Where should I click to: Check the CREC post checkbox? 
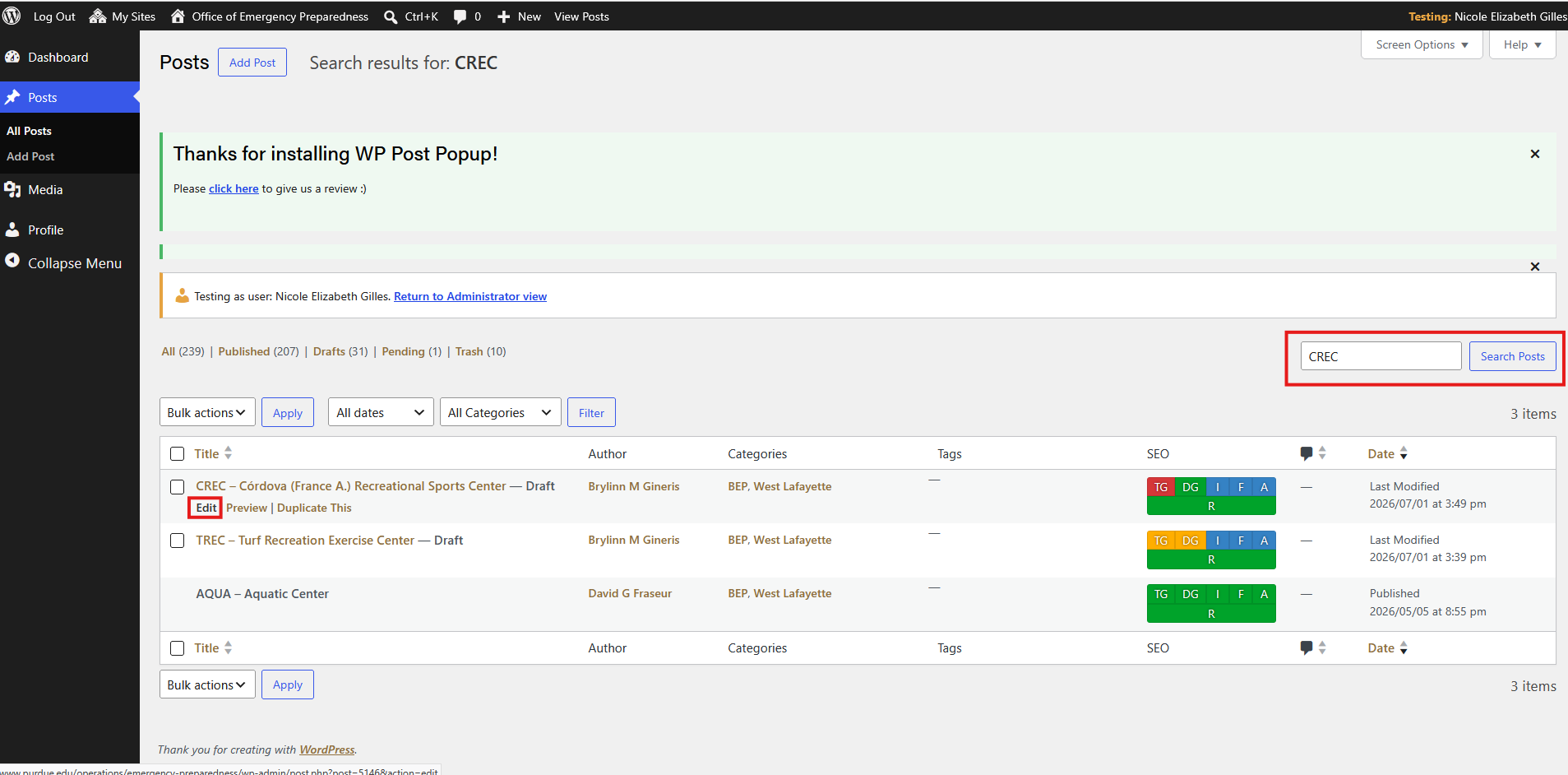pyautogui.click(x=177, y=487)
